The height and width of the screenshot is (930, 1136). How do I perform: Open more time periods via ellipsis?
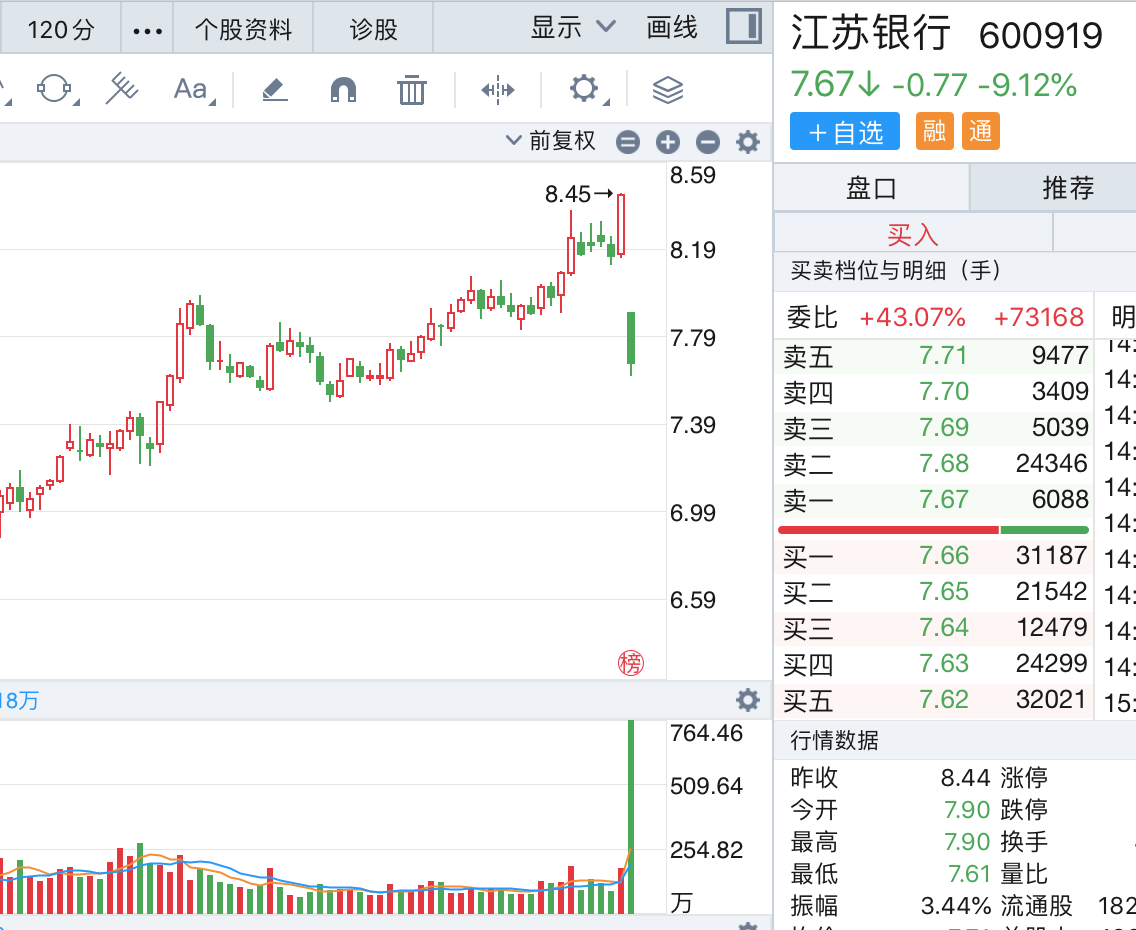(147, 30)
